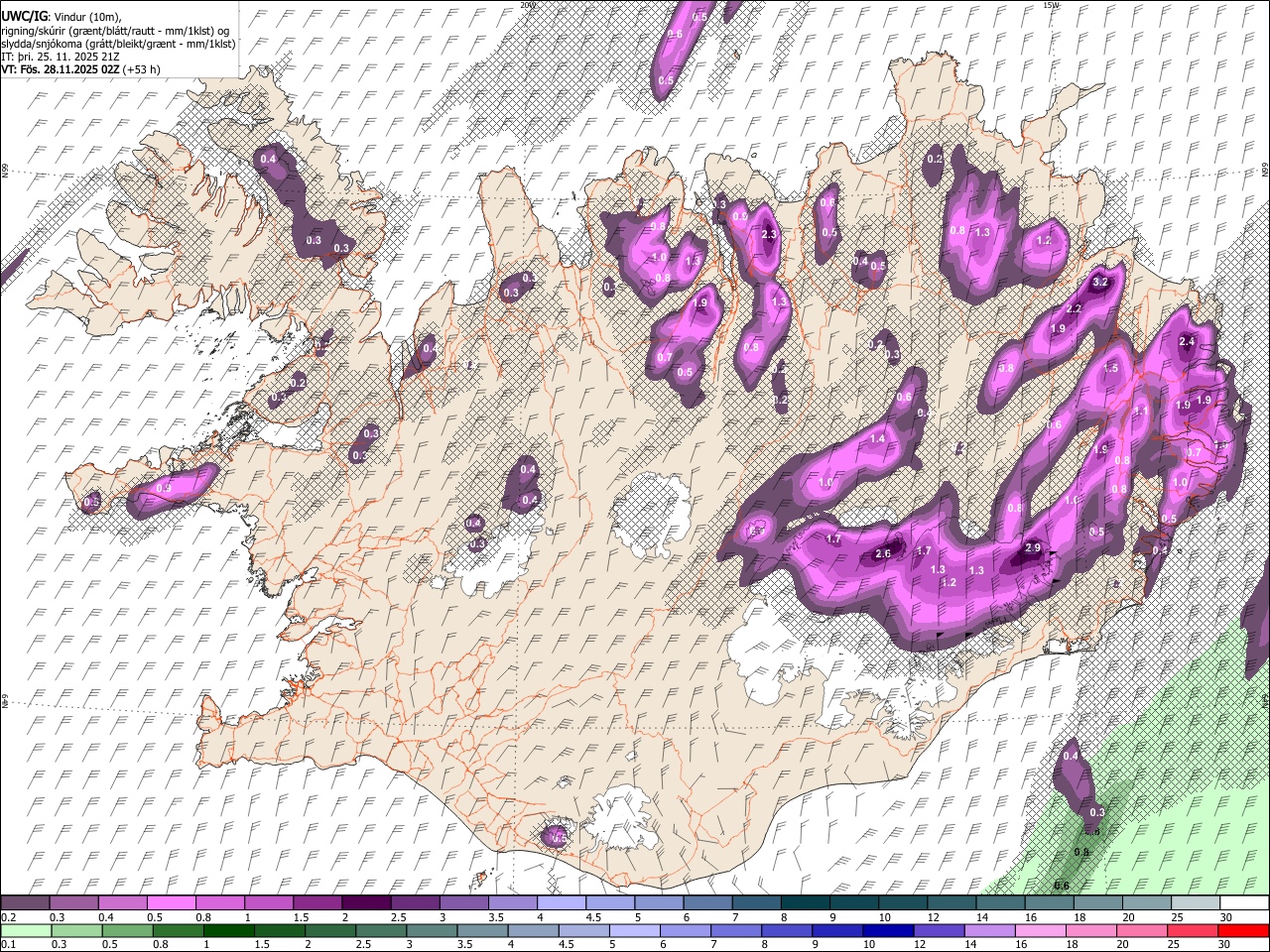Click the 3.2 precipitation value on the map
The image size is (1270, 952).
[x=1099, y=282]
